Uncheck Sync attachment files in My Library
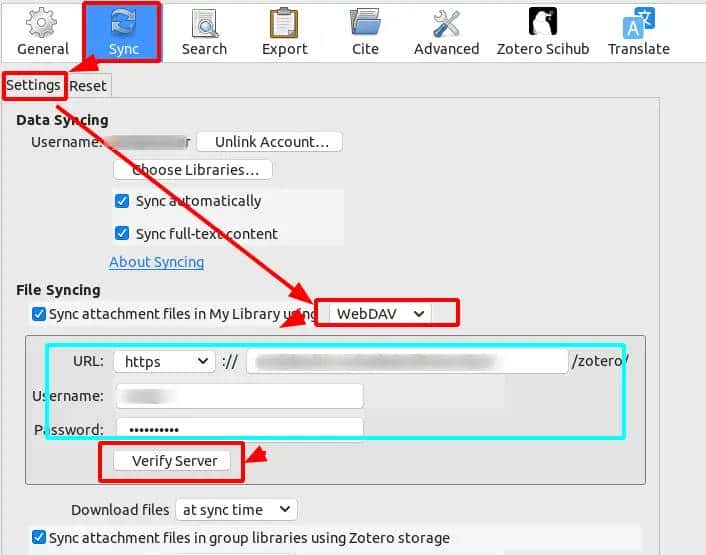 39,314
